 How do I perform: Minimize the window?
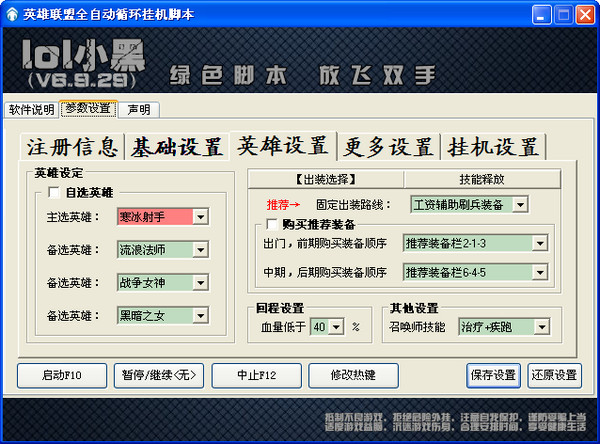(541, 15)
